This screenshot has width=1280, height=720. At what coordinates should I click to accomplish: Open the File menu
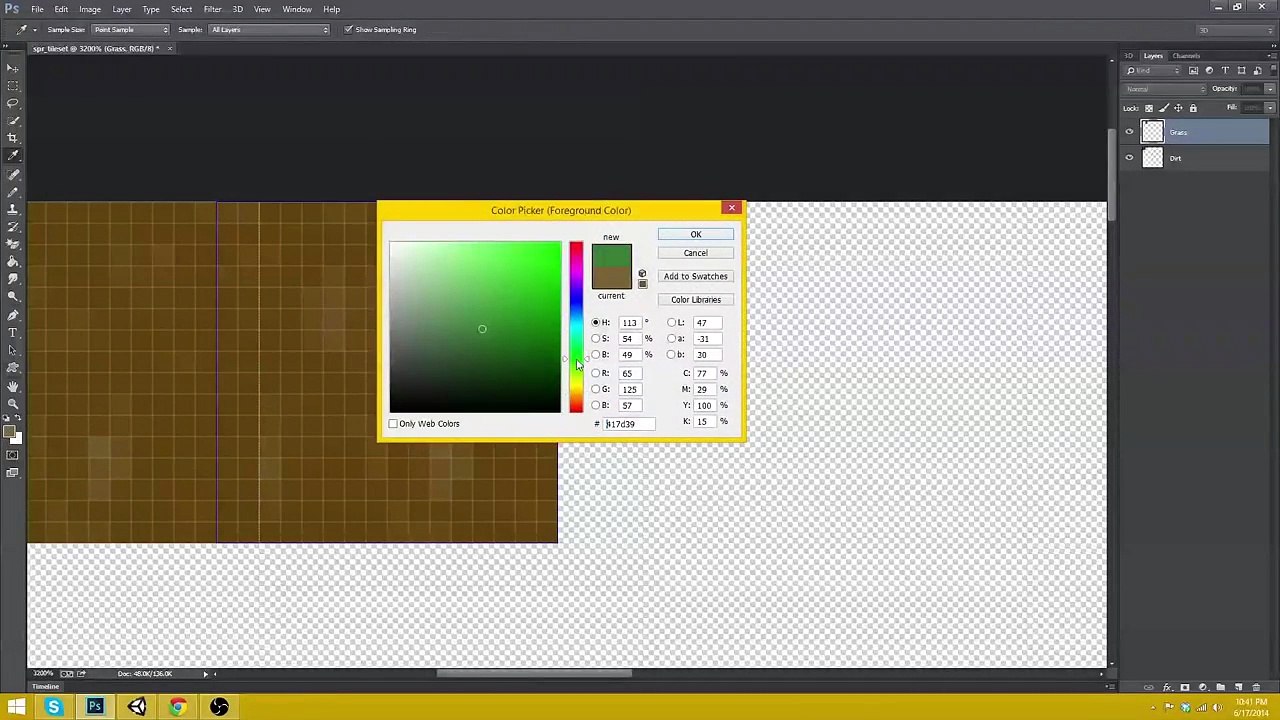tap(37, 9)
